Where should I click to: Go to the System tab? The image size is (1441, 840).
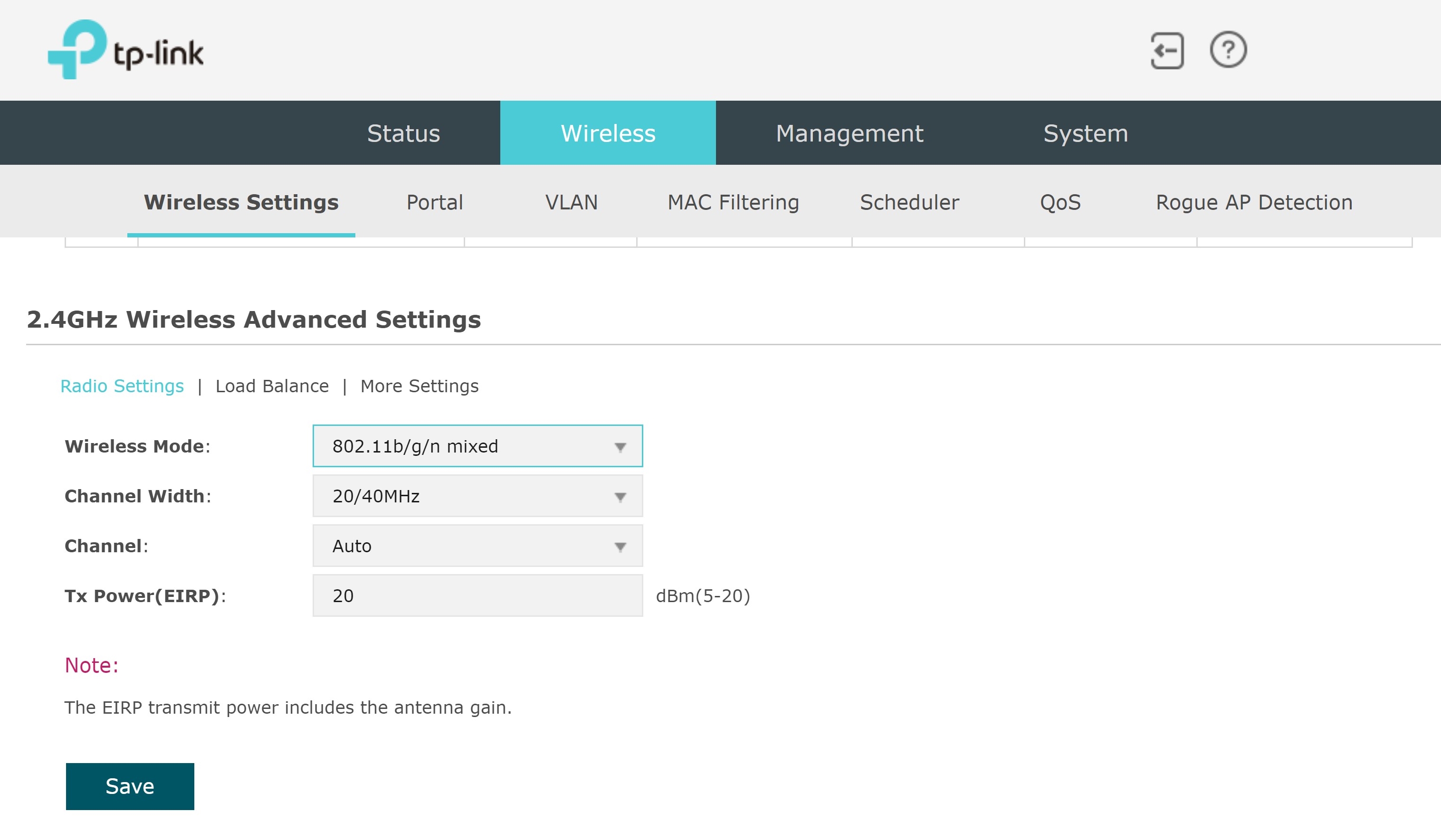[1085, 133]
